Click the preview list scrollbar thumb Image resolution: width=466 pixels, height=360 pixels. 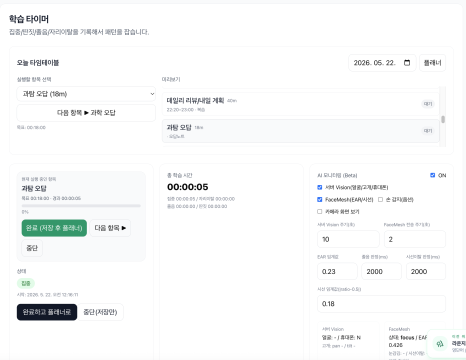443,119
